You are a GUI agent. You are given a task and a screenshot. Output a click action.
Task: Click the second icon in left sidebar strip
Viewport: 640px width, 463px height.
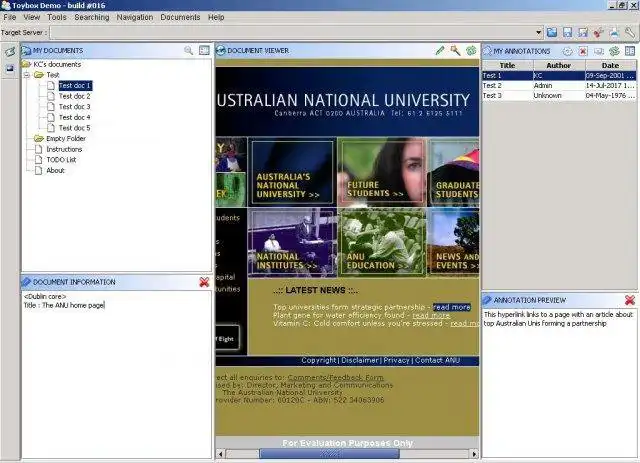10,69
